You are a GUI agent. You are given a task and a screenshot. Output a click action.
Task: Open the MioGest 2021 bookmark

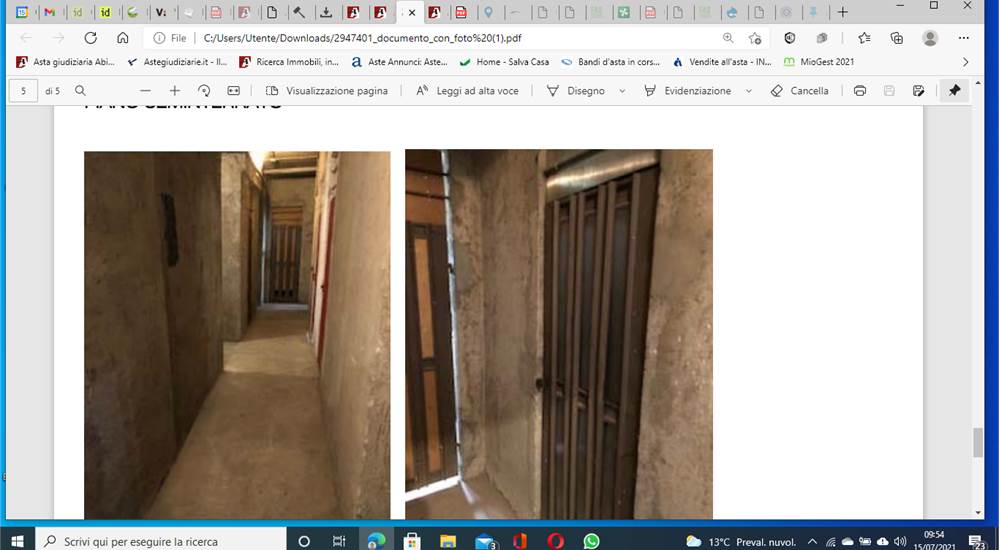click(819, 62)
